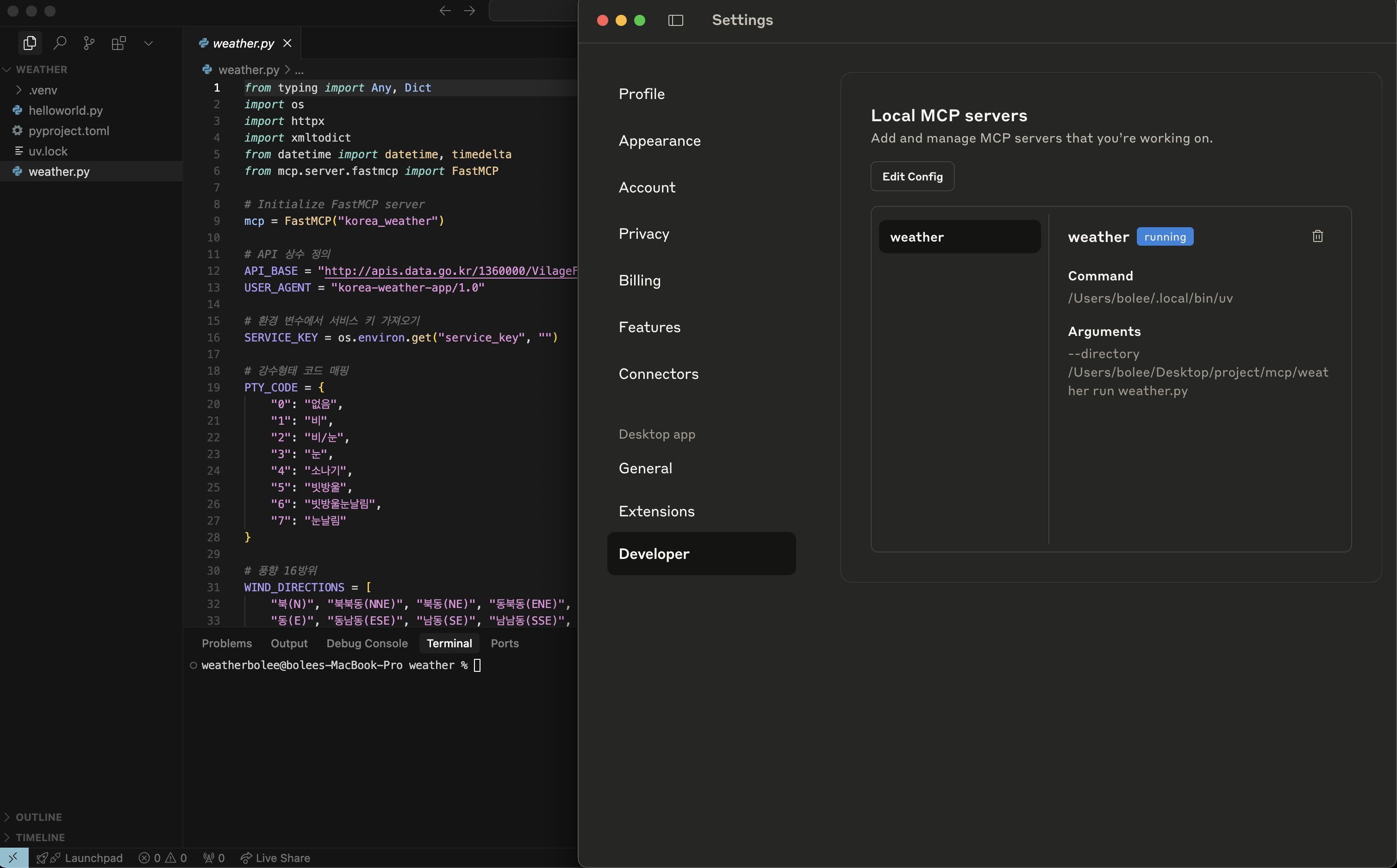Delete the weather MCP server with trash icon
Screen dimensions: 1397x868
coord(1317,236)
